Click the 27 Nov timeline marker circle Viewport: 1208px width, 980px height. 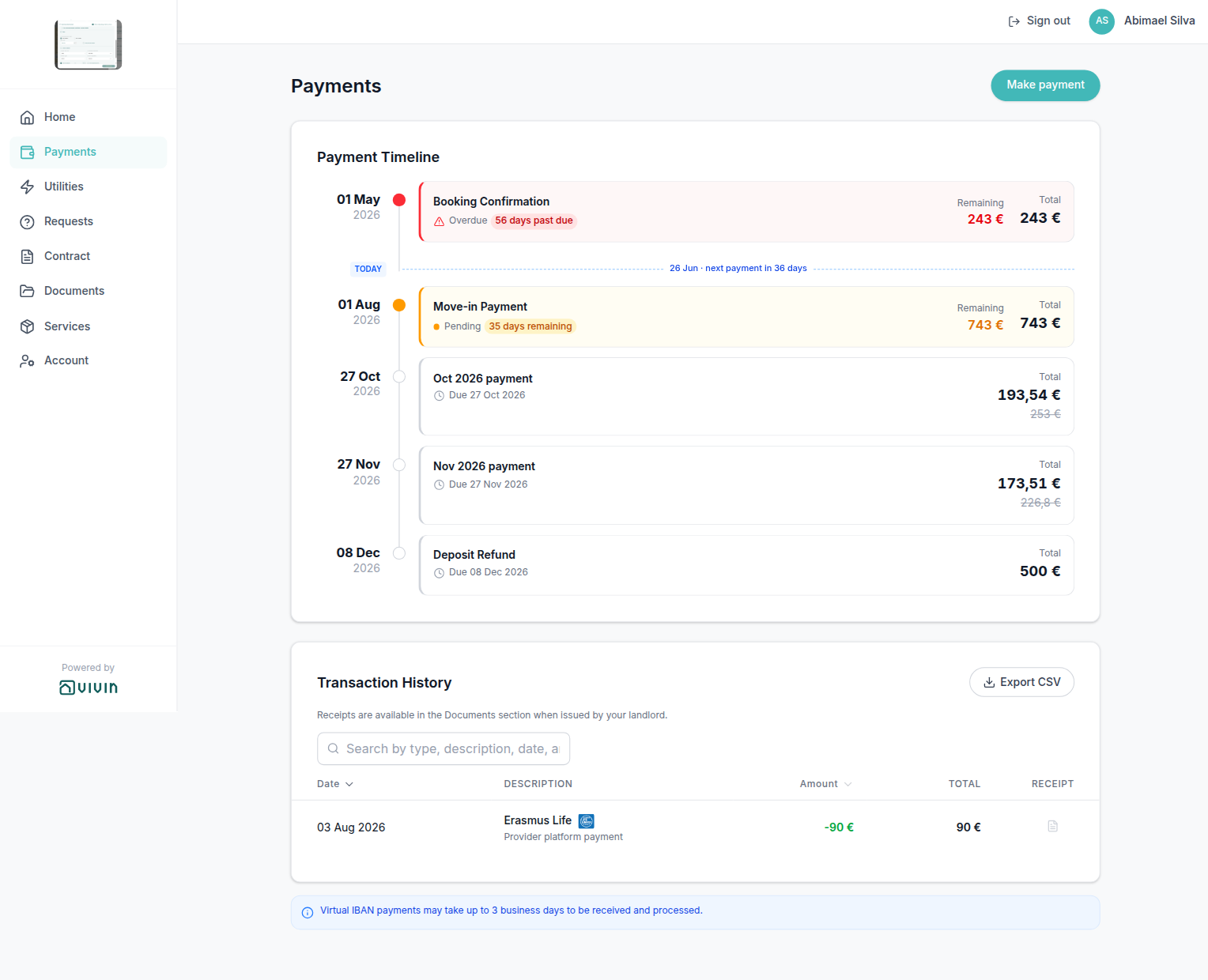(x=399, y=465)
